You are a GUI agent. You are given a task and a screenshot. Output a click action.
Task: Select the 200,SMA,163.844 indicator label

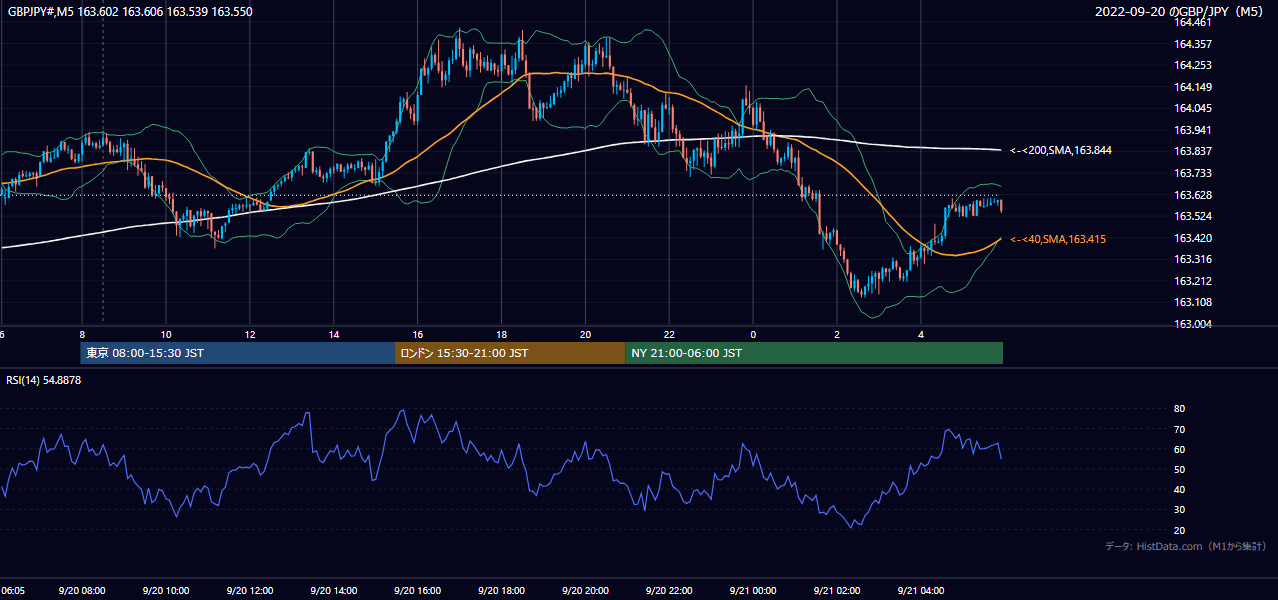coord(1061,150)
